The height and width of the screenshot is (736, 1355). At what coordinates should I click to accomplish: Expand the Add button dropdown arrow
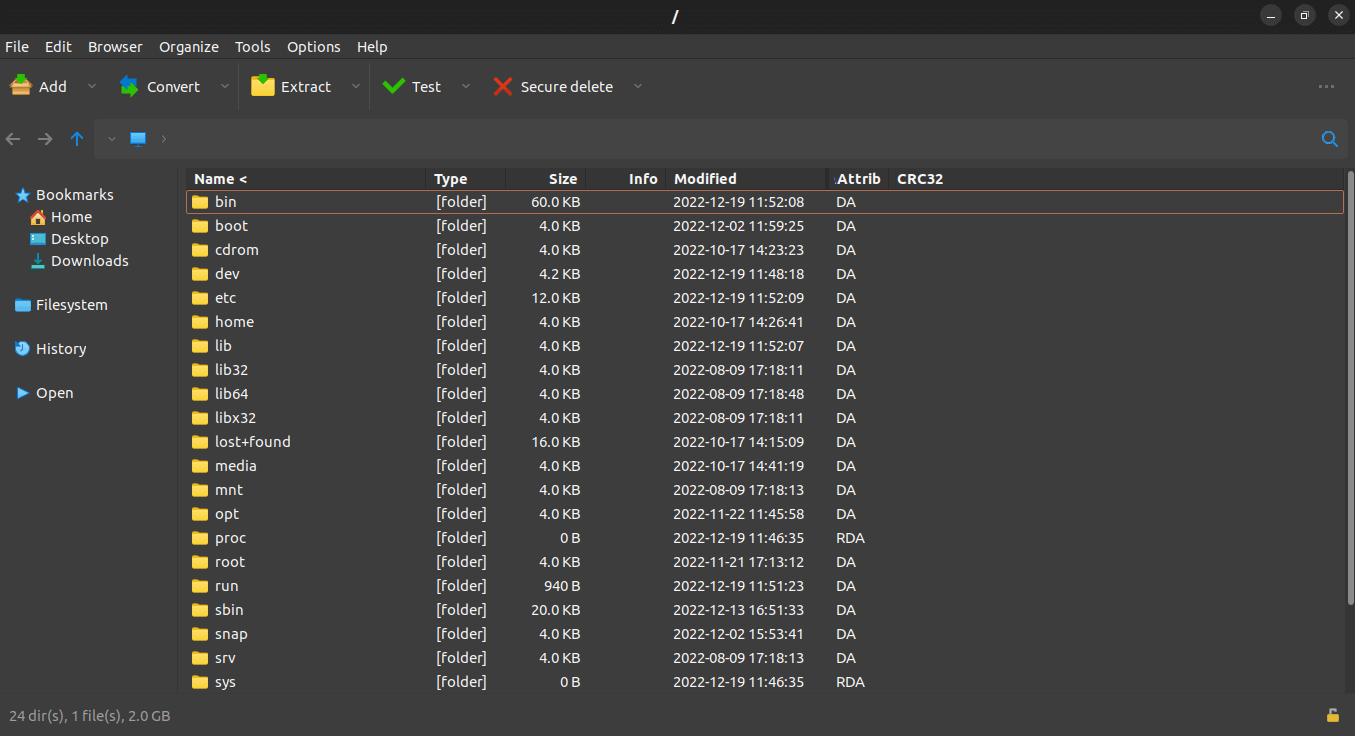[x=92, y=87]
